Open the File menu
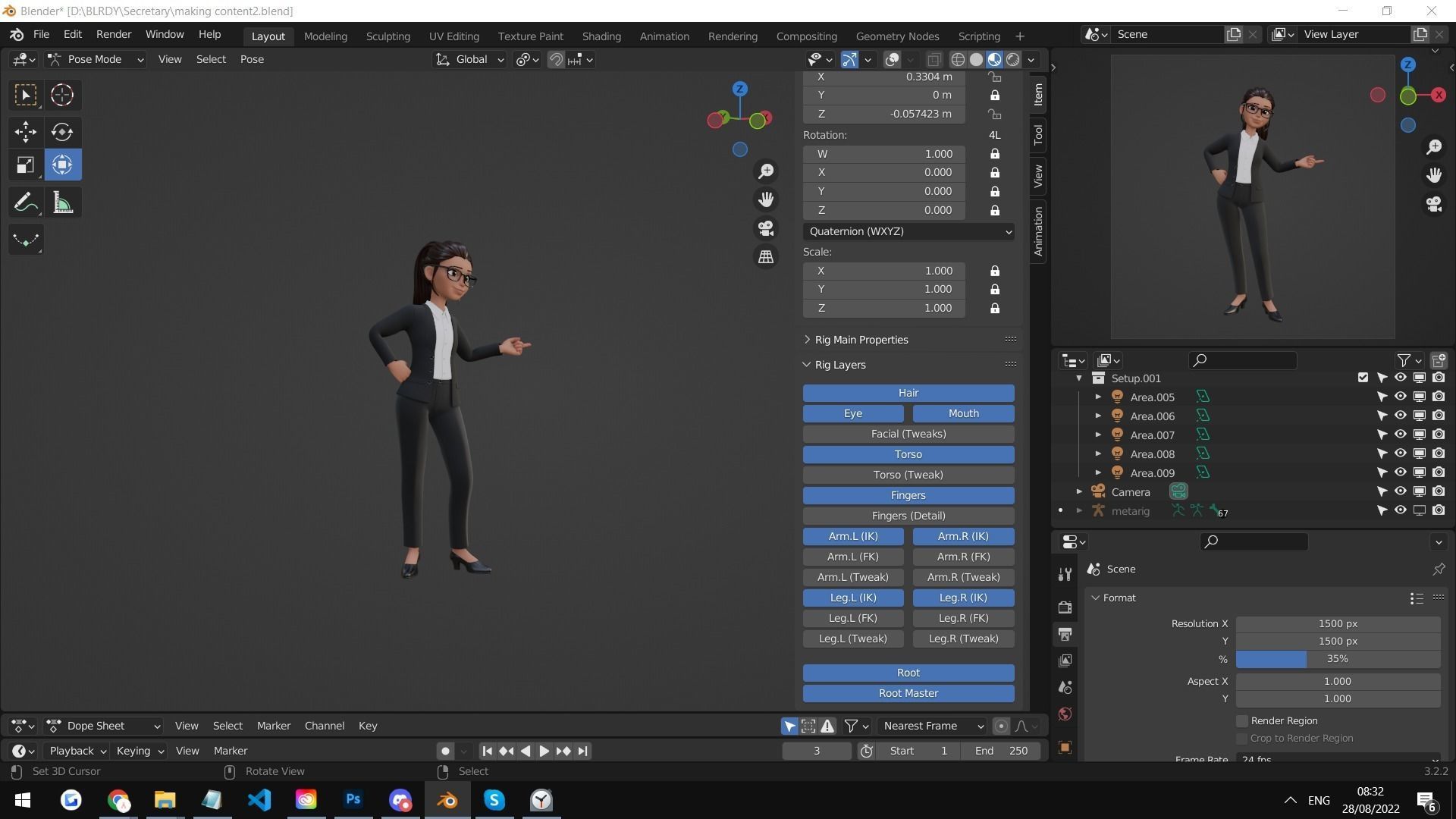1456x819 pixels. [41, 35]
